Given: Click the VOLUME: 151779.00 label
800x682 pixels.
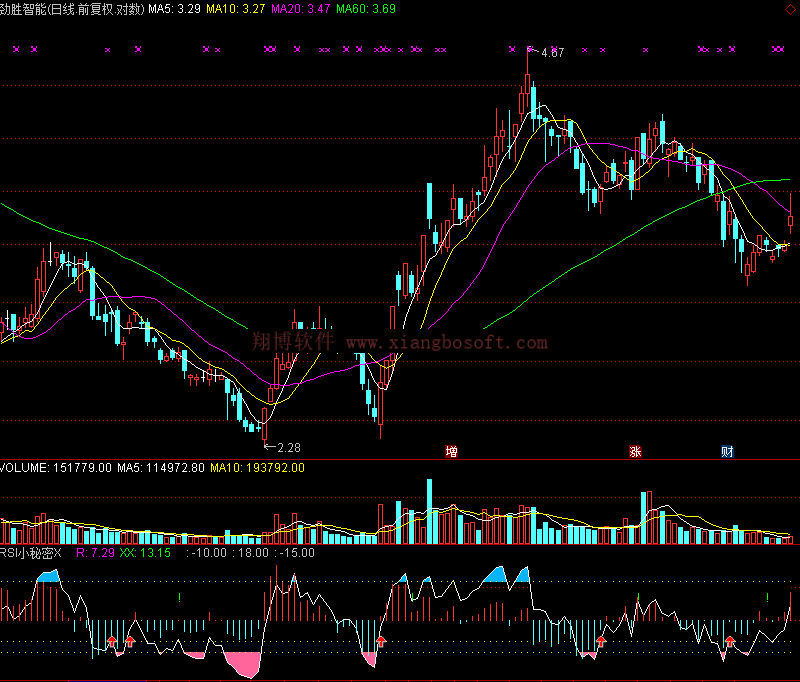Looking at the screenshot, I should pyautogui.click(x=56, y=468).
